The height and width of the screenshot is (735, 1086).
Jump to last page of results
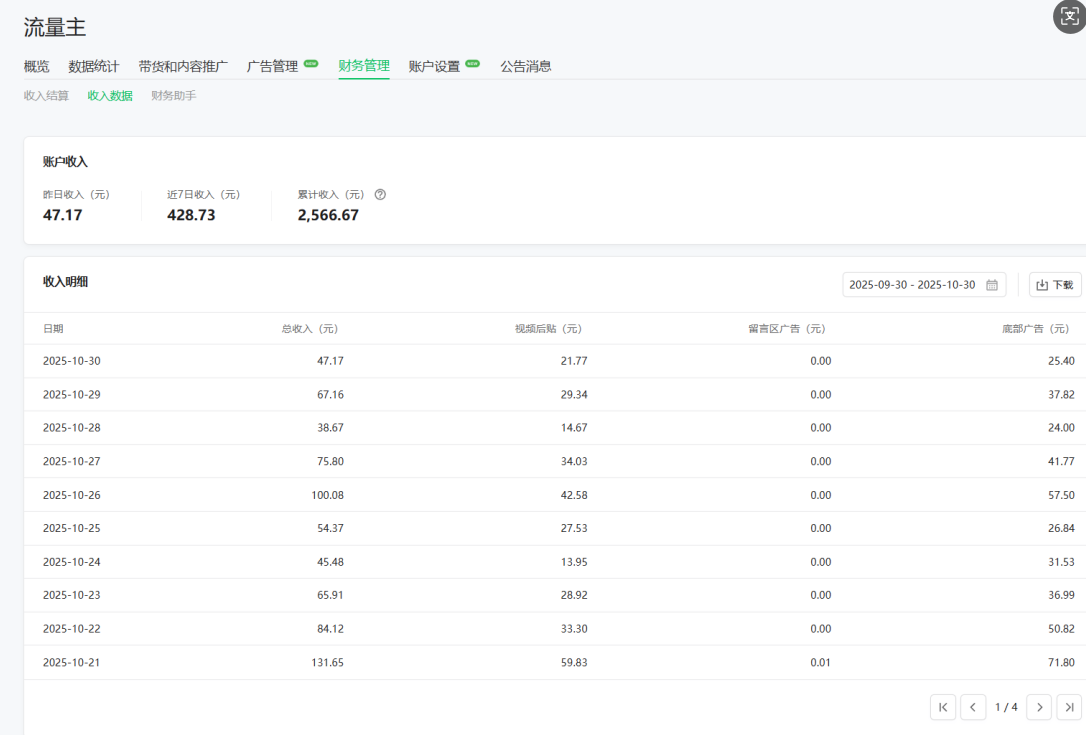coord(1069,707)
